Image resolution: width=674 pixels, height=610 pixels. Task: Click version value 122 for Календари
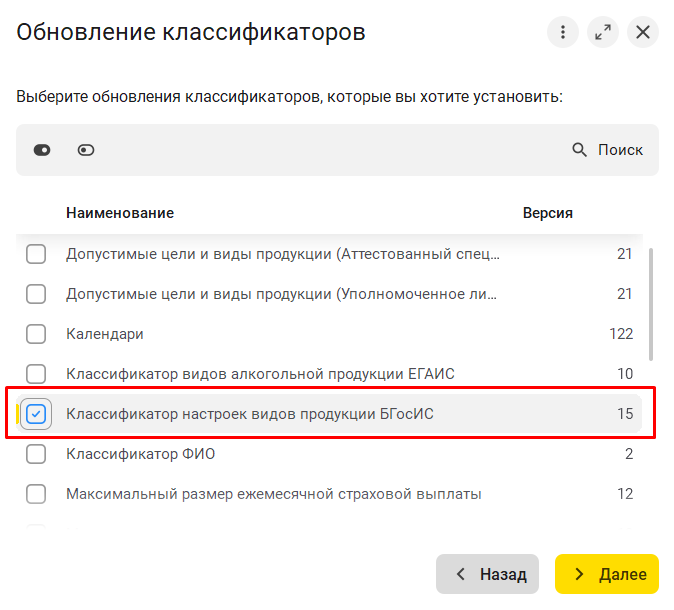tap(621, 334)
